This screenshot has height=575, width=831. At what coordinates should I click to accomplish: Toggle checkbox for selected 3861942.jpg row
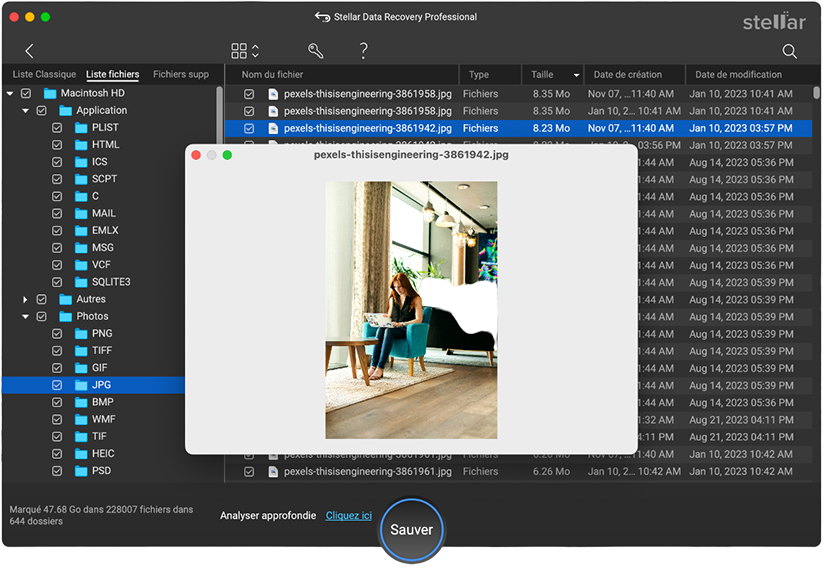(x=249, y=128)
